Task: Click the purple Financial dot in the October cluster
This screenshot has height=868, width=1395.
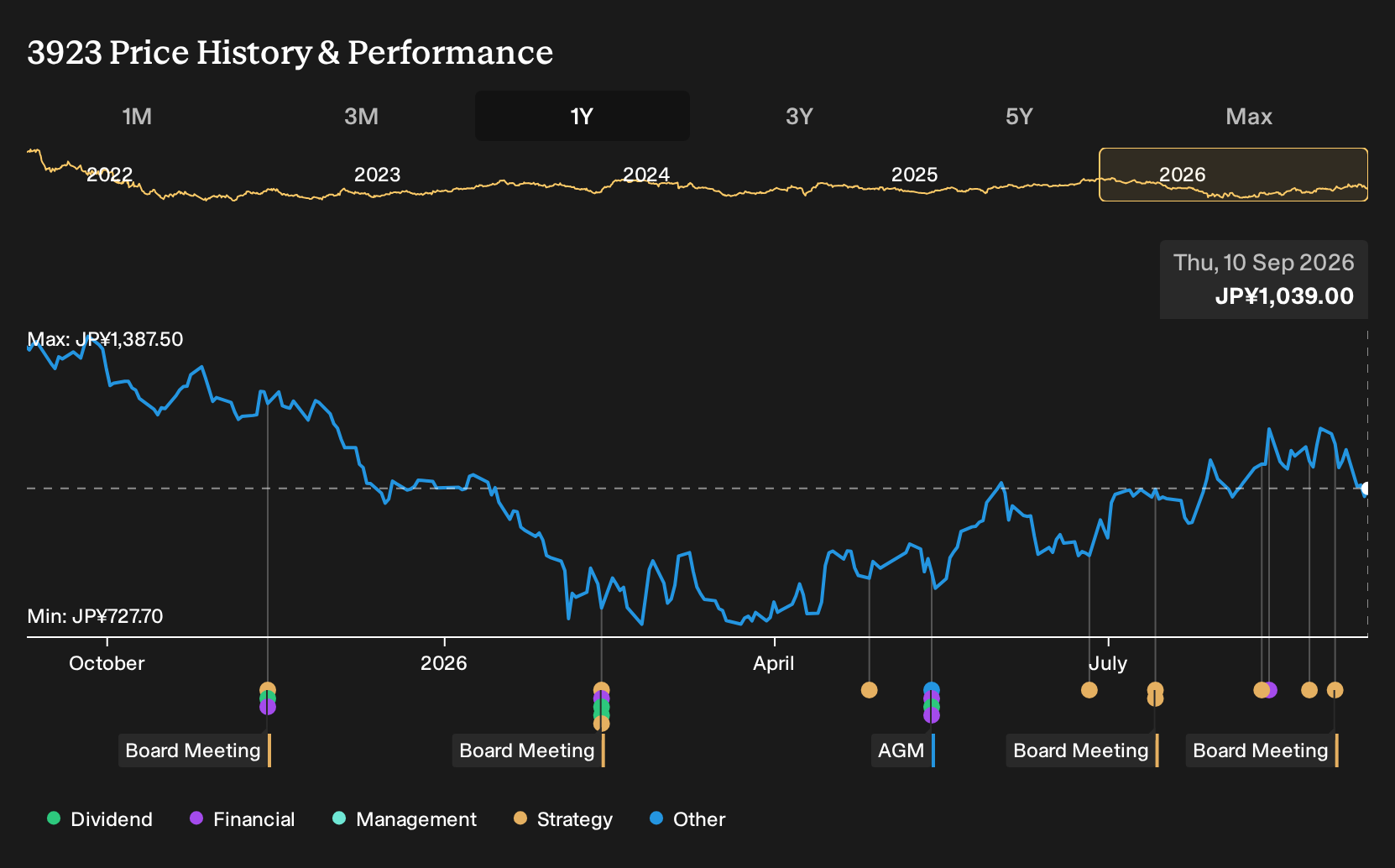Action: [x=267, y=707]
